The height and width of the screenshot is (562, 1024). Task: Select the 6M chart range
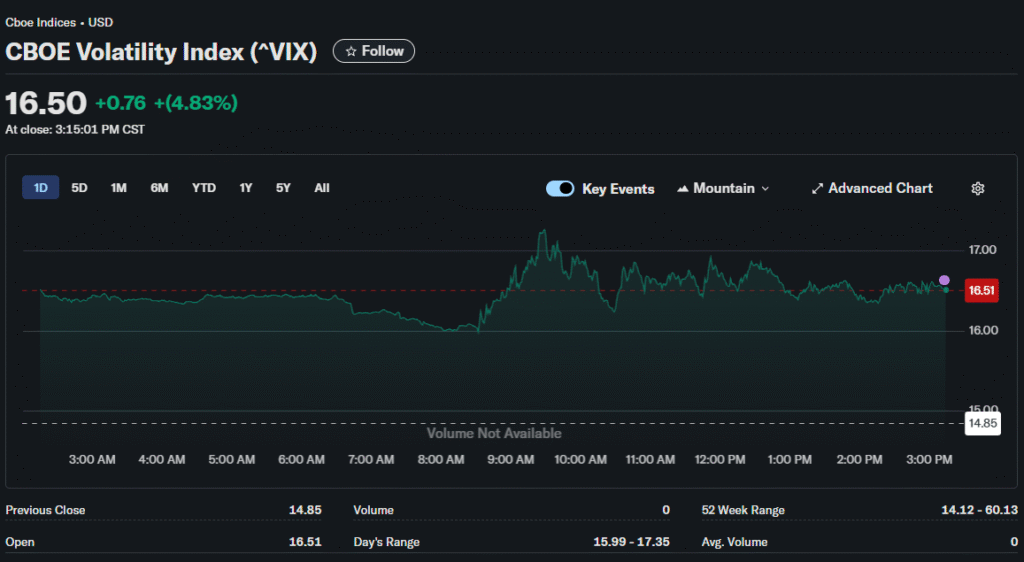point(159,188)
